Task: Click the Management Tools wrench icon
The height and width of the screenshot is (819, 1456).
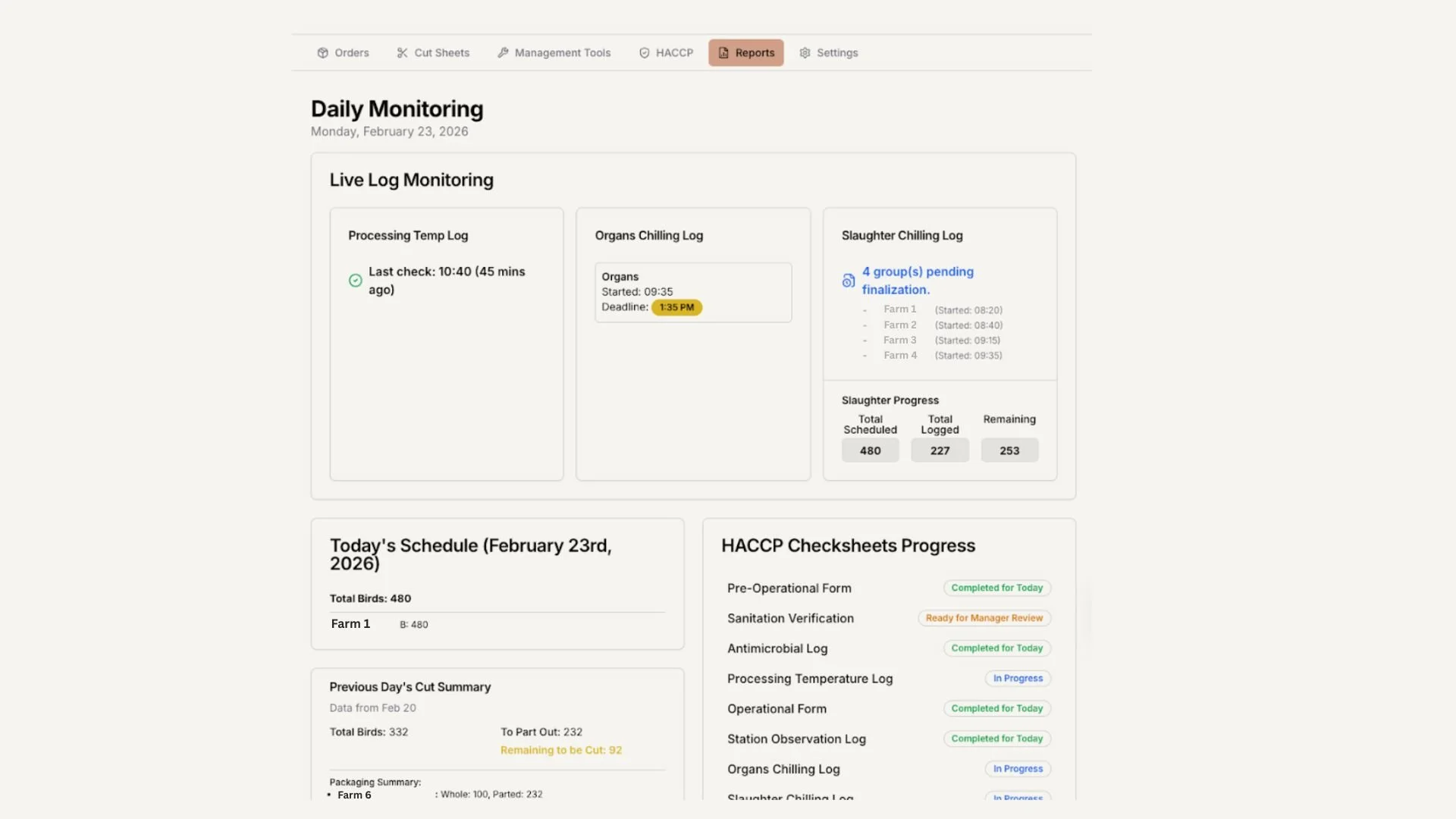Action: tap(503, 53)
